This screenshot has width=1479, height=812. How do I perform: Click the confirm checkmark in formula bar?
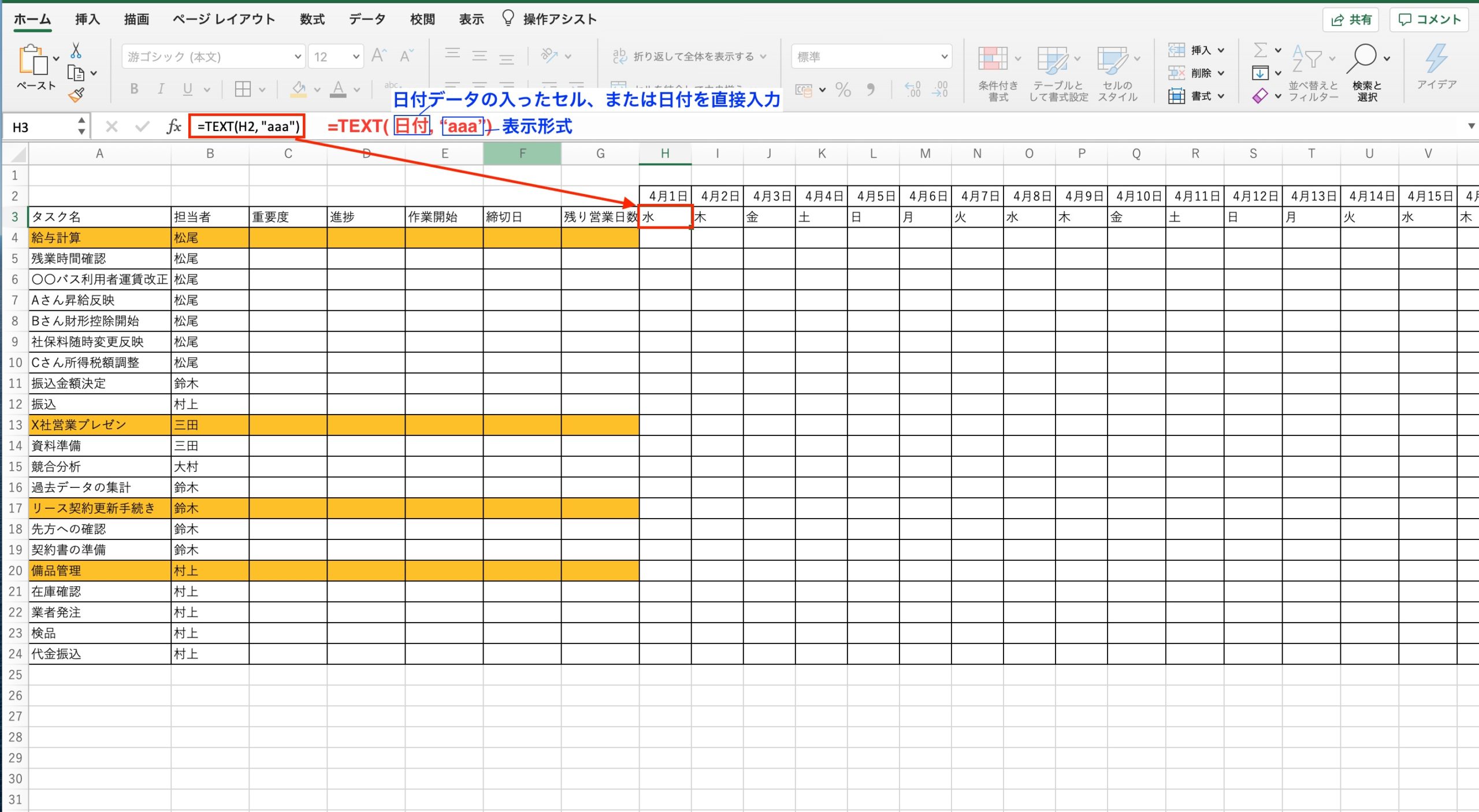pos(142,126)
